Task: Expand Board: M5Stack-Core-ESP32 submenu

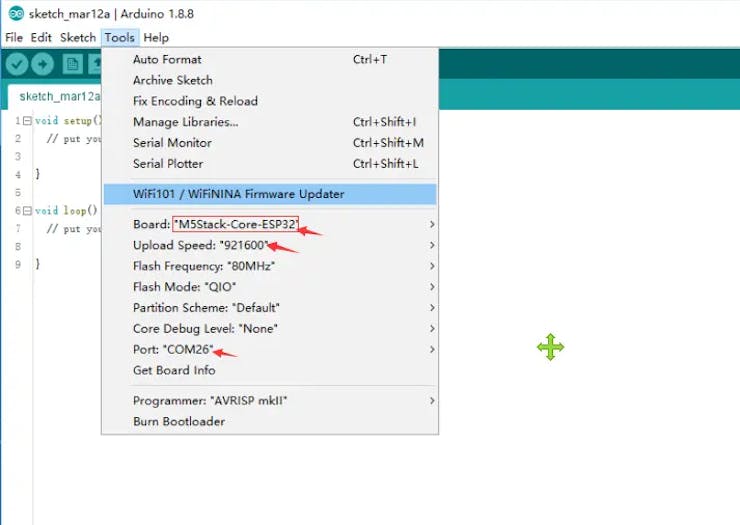Action: tap(270, 224)
